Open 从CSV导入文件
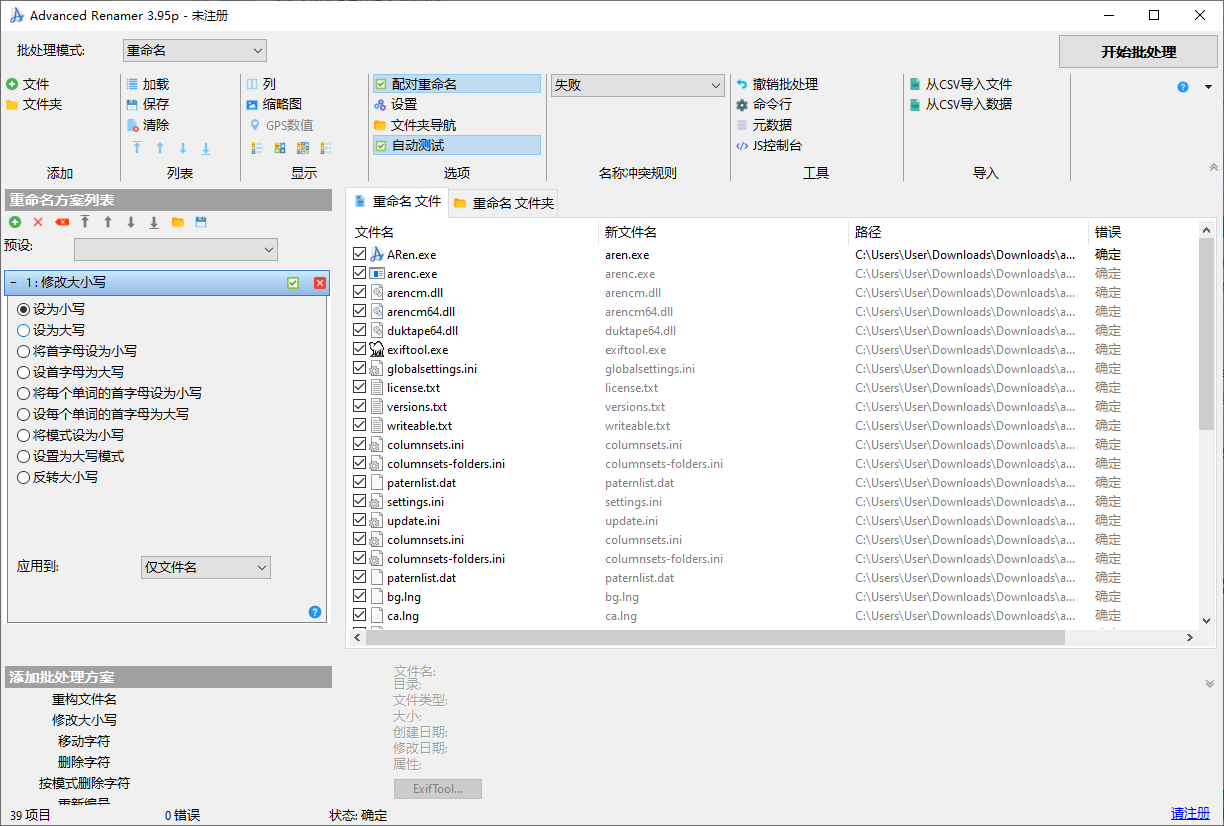This screenshot has height=826, width=1224. (960, 84)
